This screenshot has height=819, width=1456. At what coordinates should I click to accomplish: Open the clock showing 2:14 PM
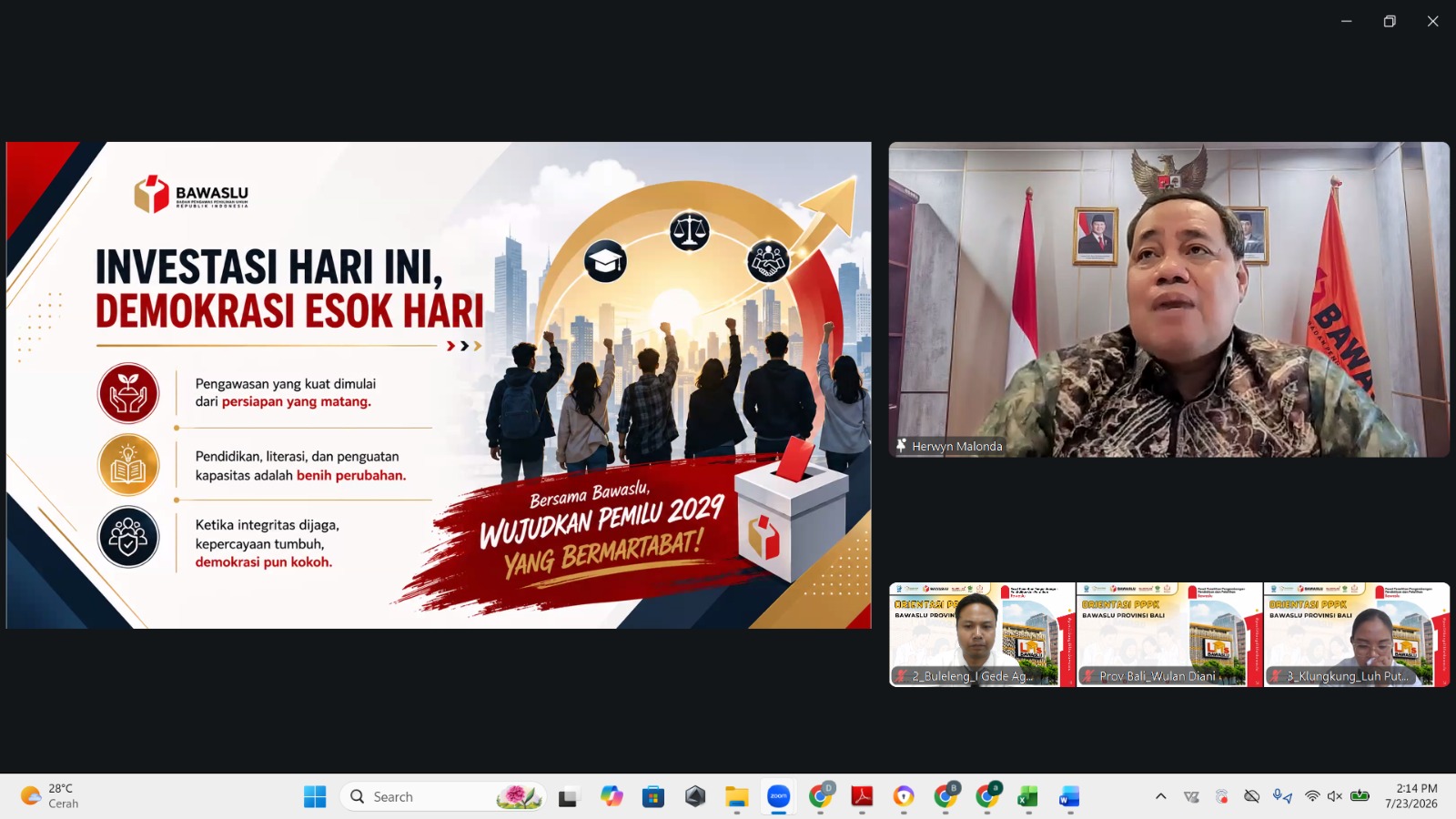click(x=1411, y=796)
